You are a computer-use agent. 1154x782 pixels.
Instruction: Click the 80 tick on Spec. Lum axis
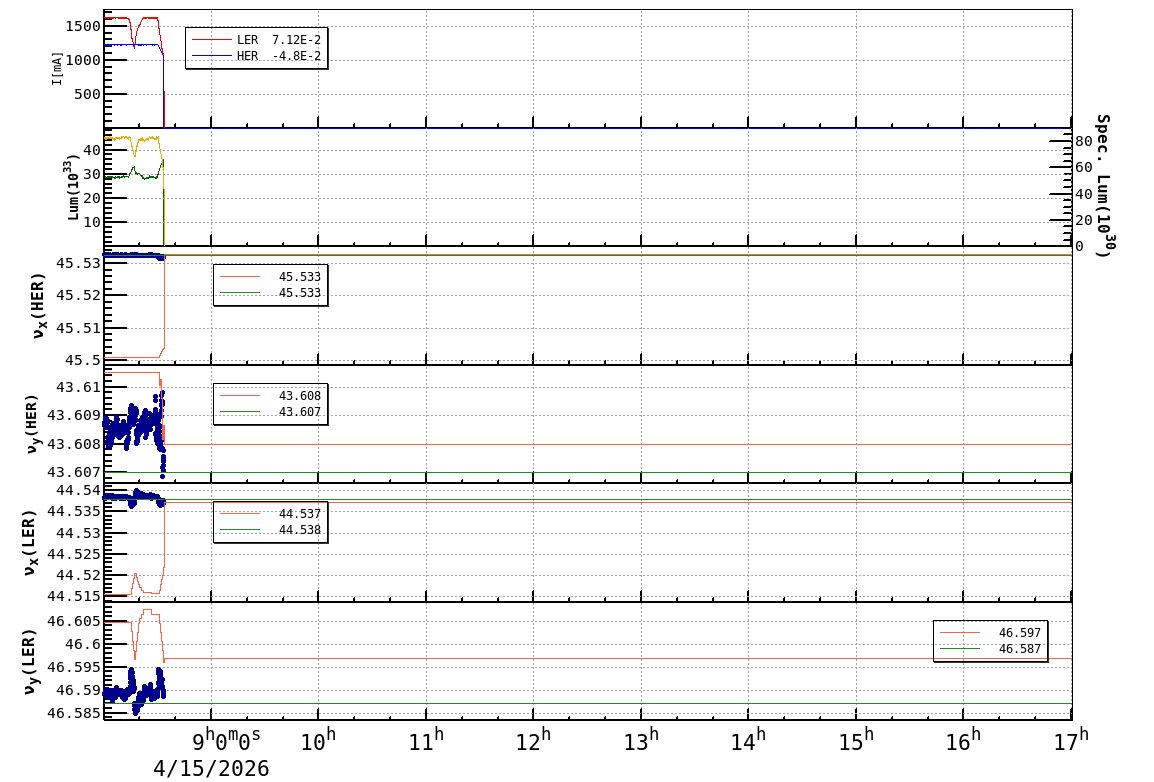1084,141
